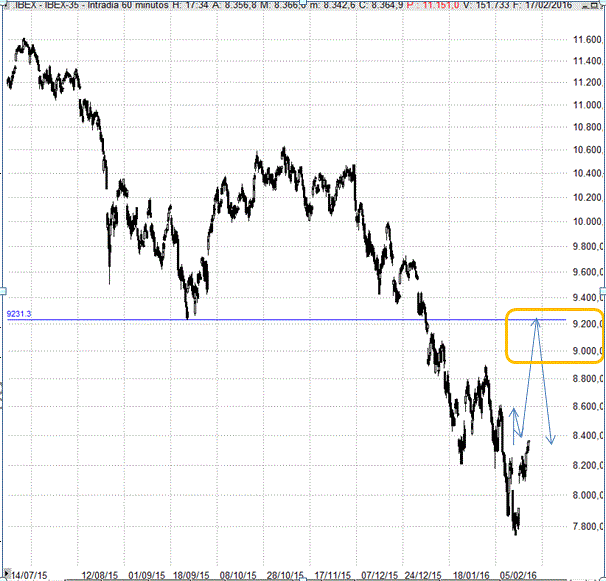This screenshot has width=606, height=581.
Task: Click the 24/12/15 date axis label
Action: point(423,575)
